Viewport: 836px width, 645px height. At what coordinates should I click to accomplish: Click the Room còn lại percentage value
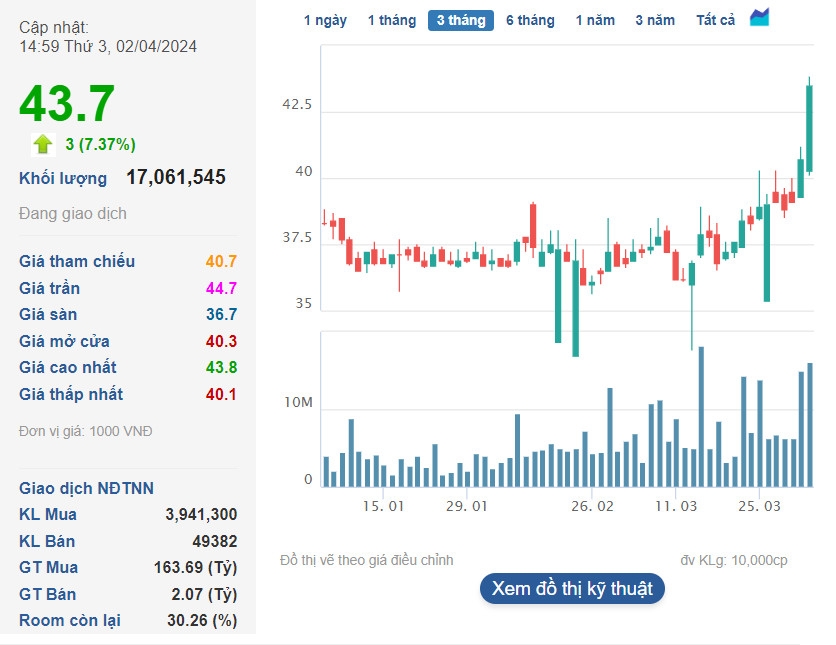tap(202, 620)
